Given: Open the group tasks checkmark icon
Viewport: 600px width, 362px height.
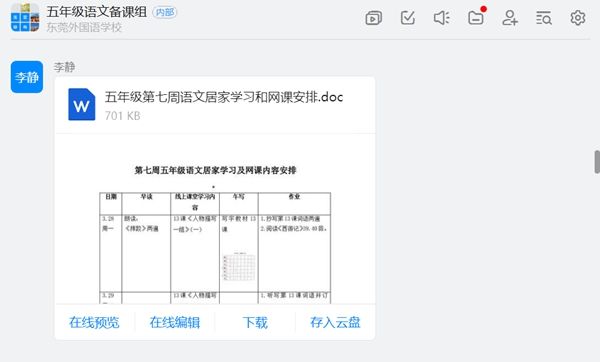Looking at the screenshot, I should 408,18.
